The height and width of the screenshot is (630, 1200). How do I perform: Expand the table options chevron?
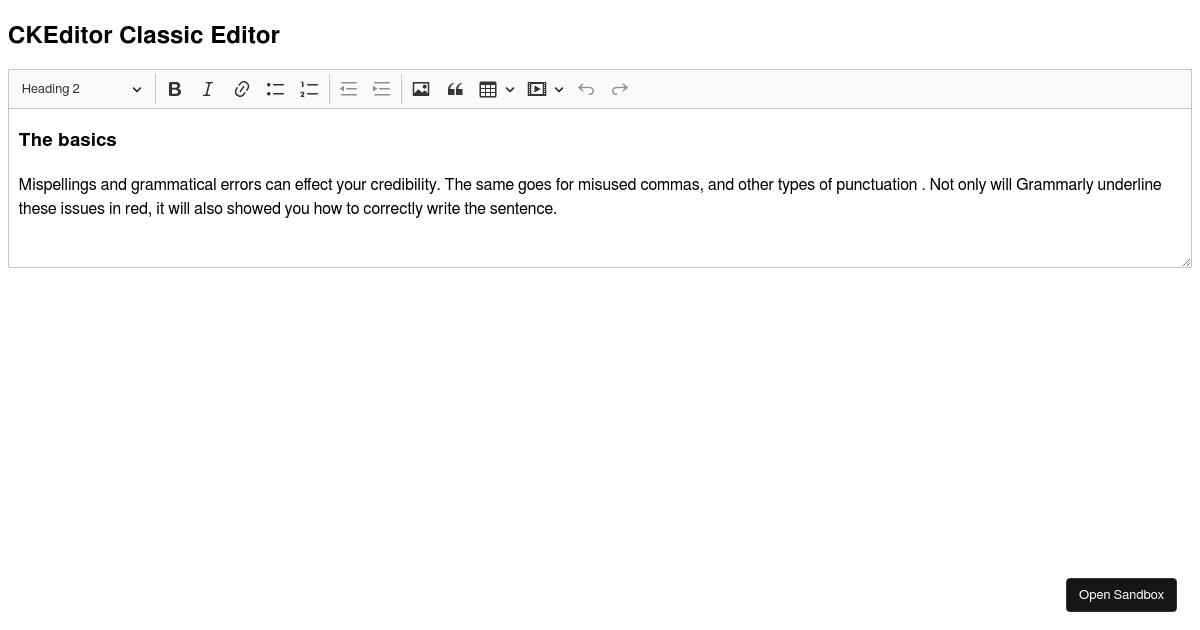pos(510,89)
